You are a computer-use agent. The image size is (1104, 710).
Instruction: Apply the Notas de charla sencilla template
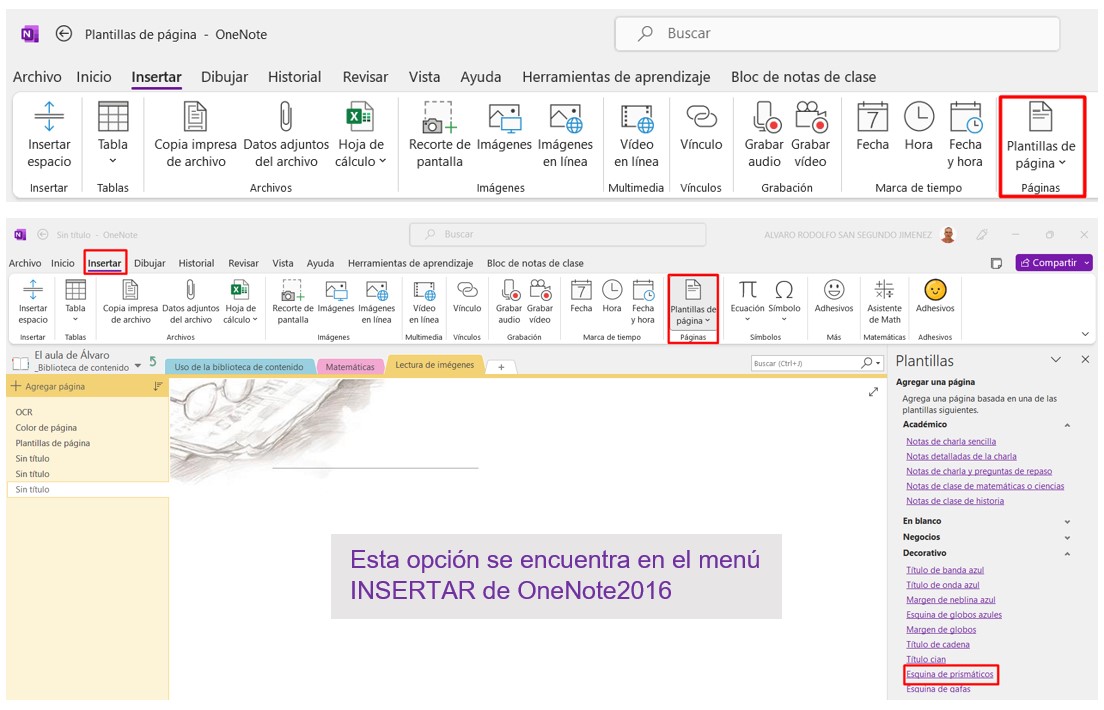[x=950, y=441]
